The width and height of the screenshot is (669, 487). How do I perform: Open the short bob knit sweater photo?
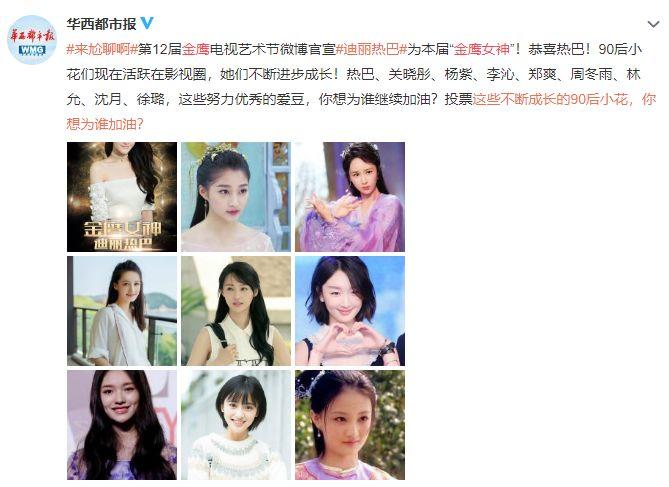(x=236, y=425)
